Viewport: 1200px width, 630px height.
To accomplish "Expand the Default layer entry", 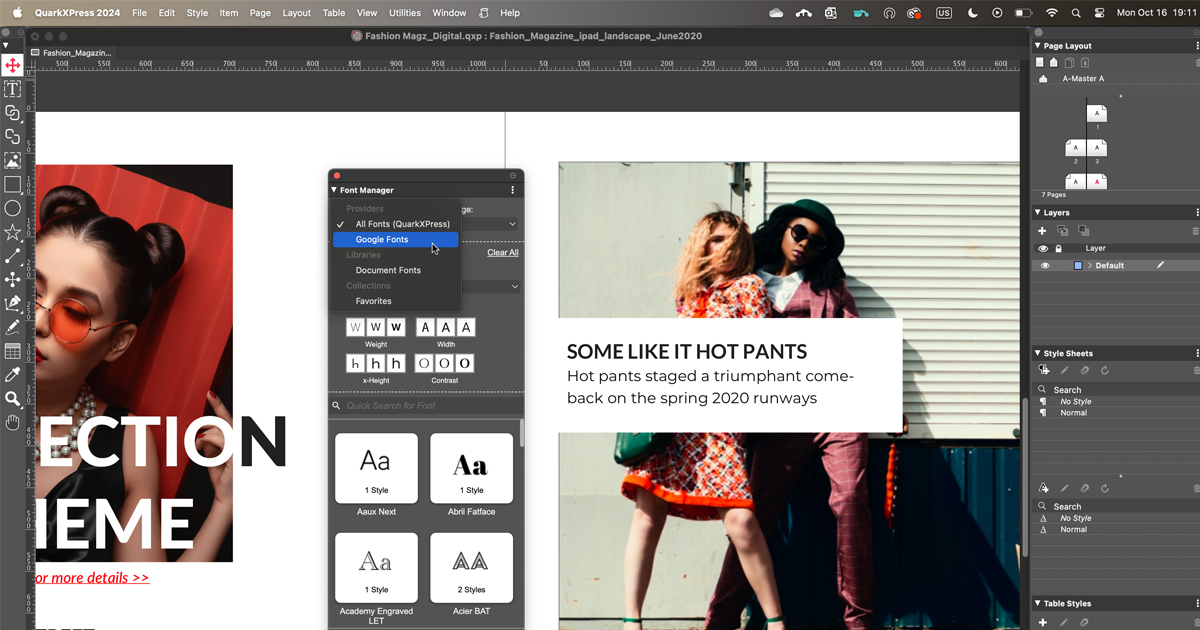I will point(1090,265).
